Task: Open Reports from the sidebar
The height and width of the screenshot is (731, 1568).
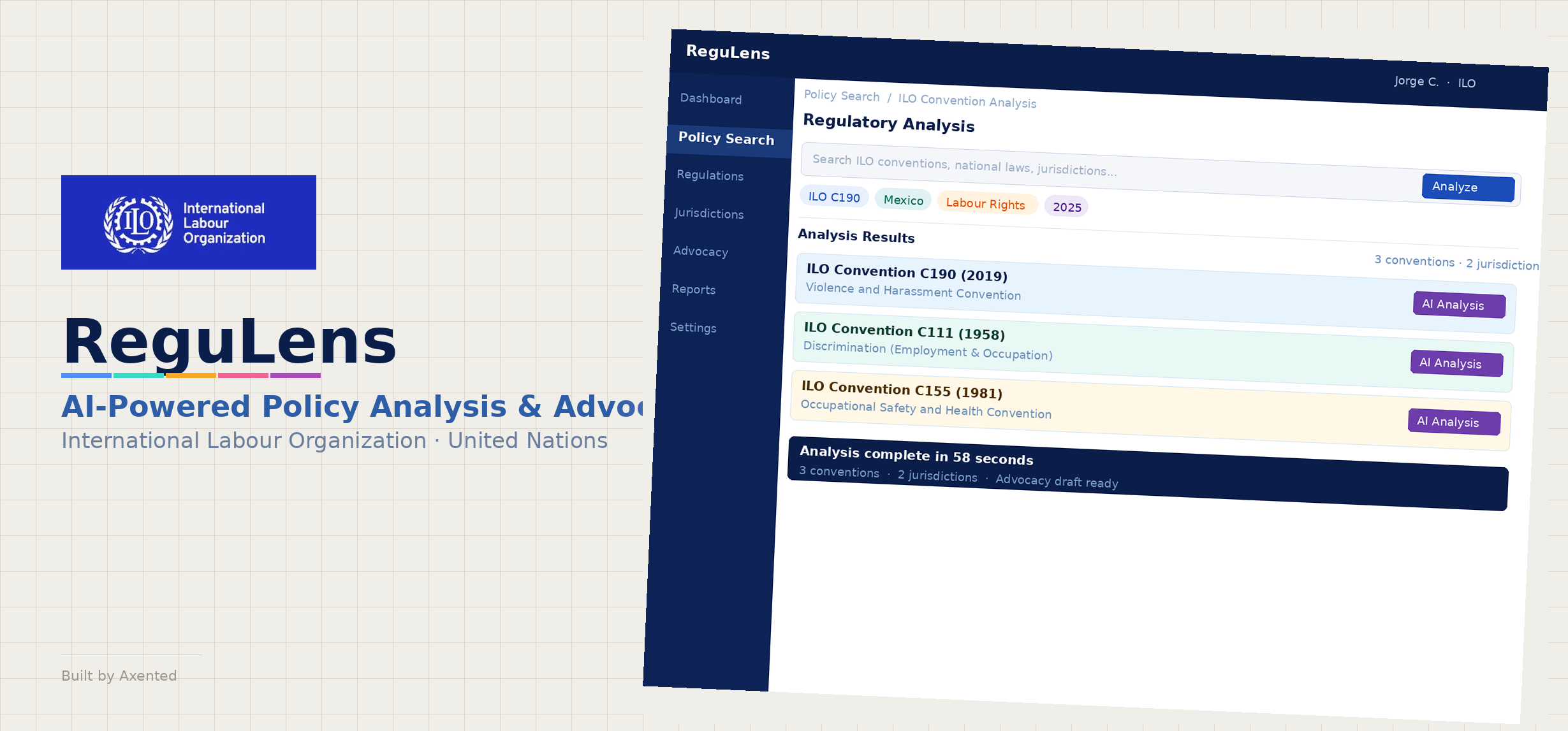Action: tap(693, 289)
